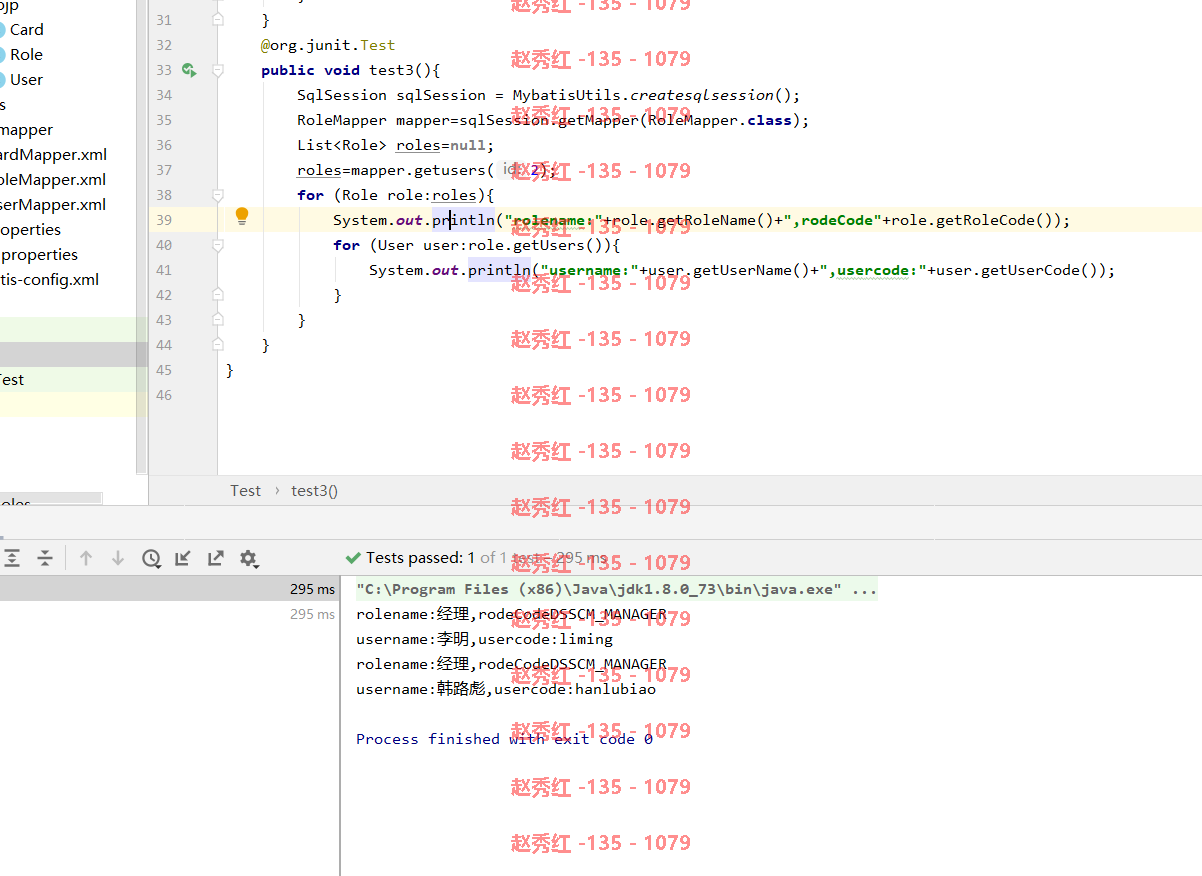Click the test3() breadcrumb
Image resolution: width=1202 pixels, height=876 pixels.
(x=315, y=491)
